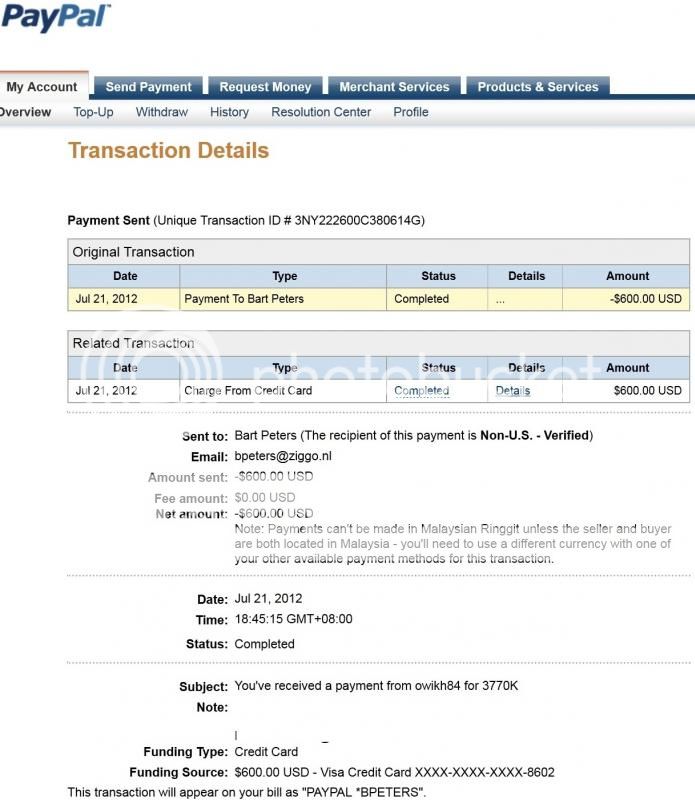Click the Transaction Details heading
The height and width of the screenshot is (800, 695).
[168, 151]
